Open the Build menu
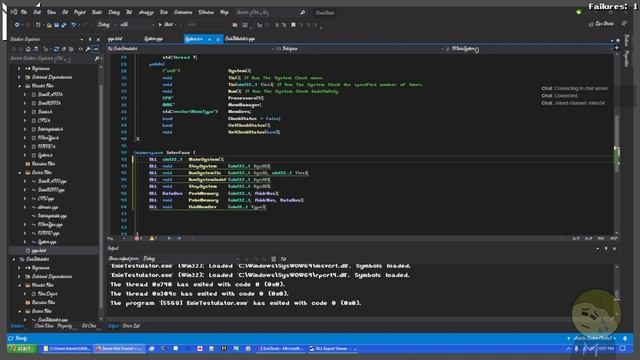640x360 pixels. pos(97,13)
